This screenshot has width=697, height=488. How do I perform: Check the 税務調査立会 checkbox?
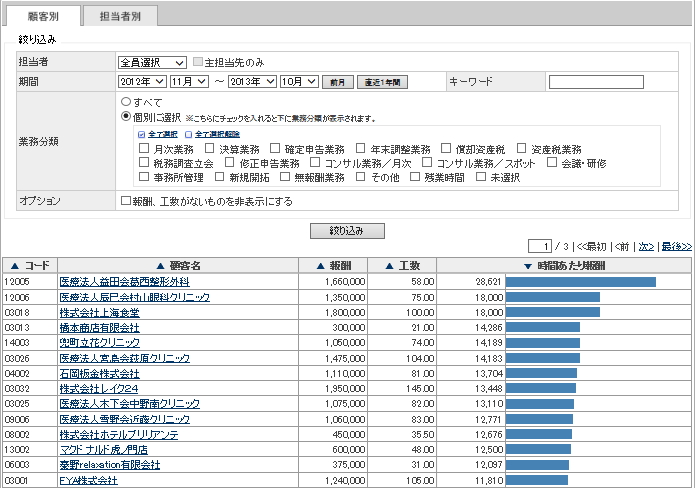click(144, 162)
